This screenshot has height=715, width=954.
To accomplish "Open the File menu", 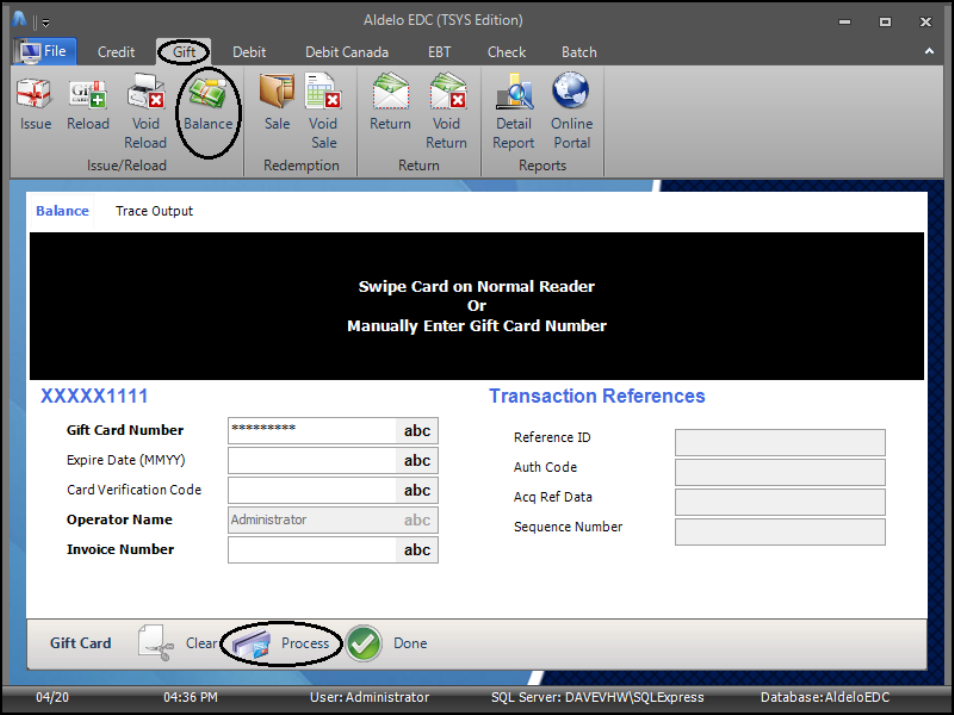I will (x=44, y=51).
